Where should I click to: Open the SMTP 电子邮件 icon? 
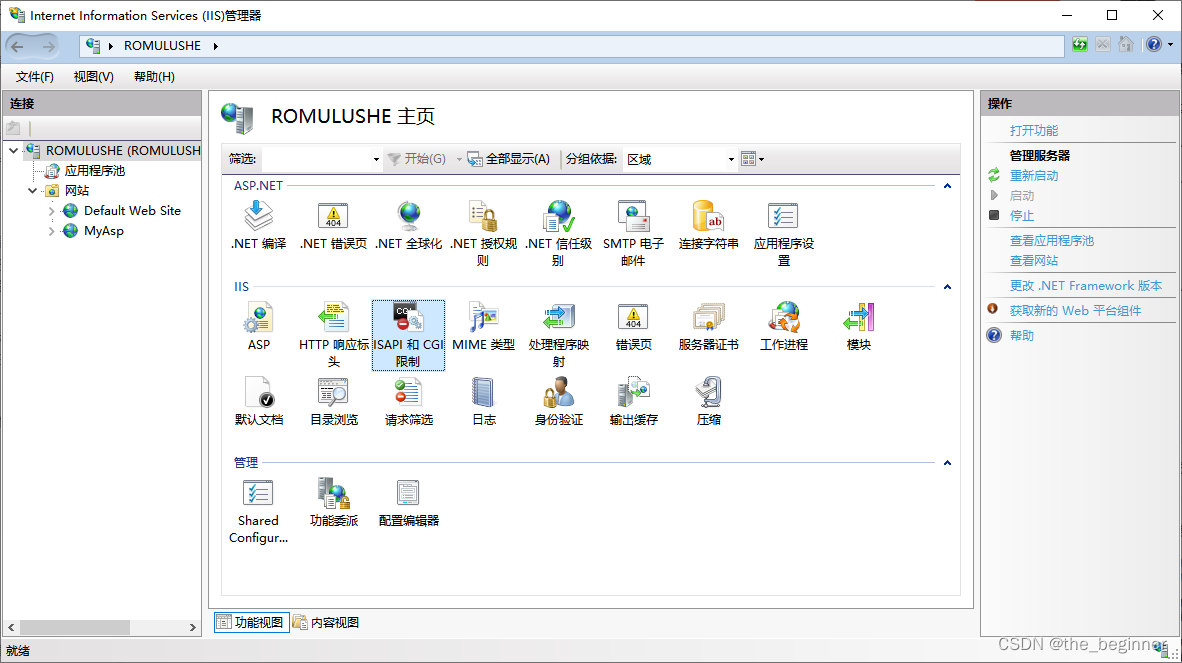633,217
